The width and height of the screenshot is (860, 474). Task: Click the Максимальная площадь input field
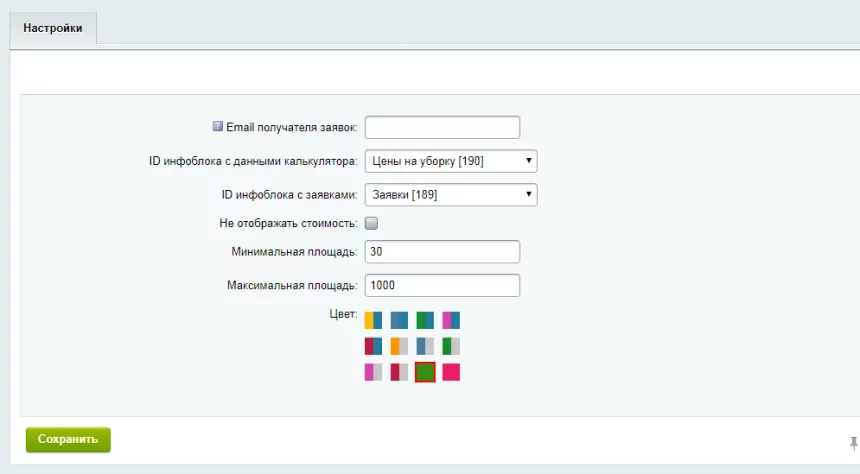coord(442,285)
